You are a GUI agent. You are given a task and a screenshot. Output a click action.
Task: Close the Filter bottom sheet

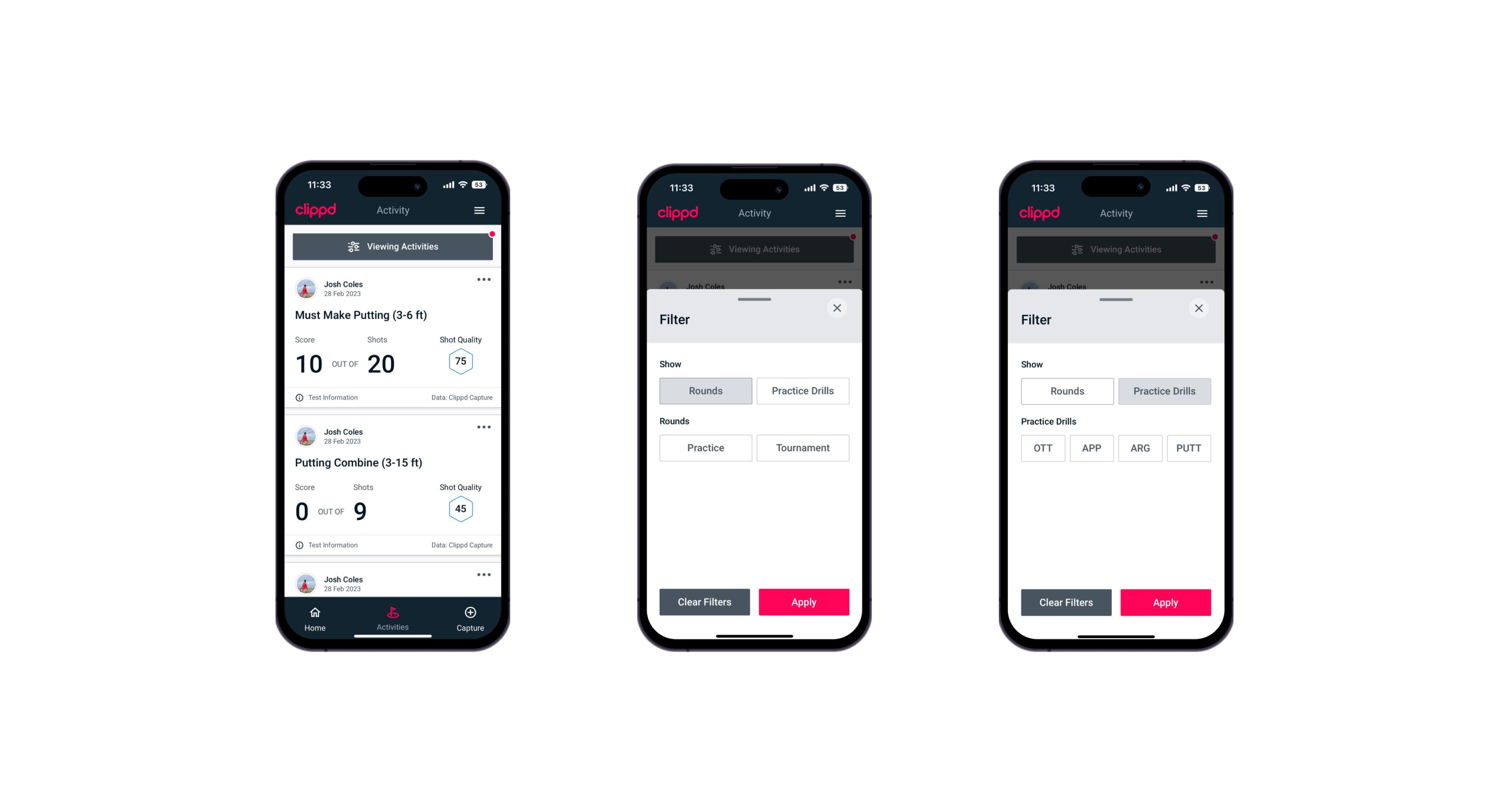838,308
